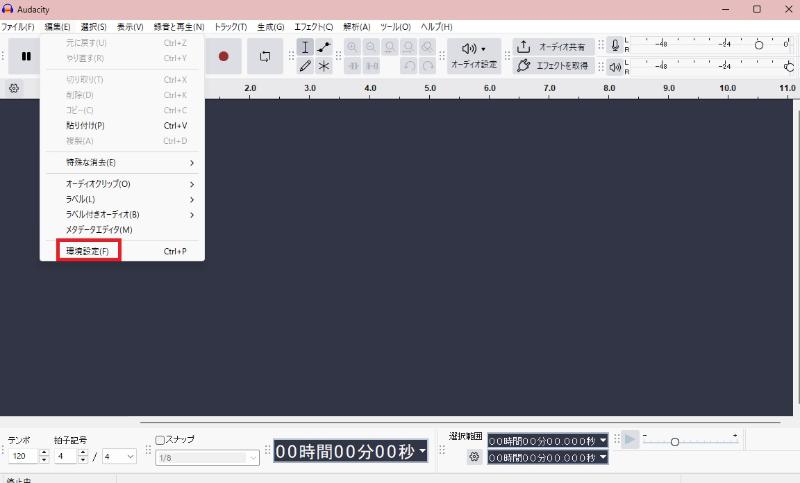
Task: Open the ファイル(F) menu
Action: pos(18,27)
